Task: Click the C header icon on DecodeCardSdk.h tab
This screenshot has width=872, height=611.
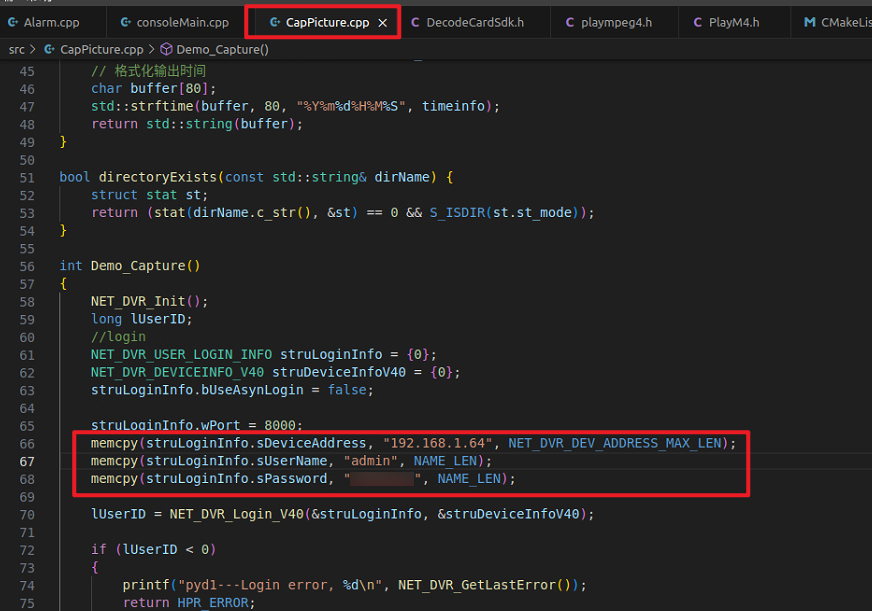Action: [x=415, y=22]
